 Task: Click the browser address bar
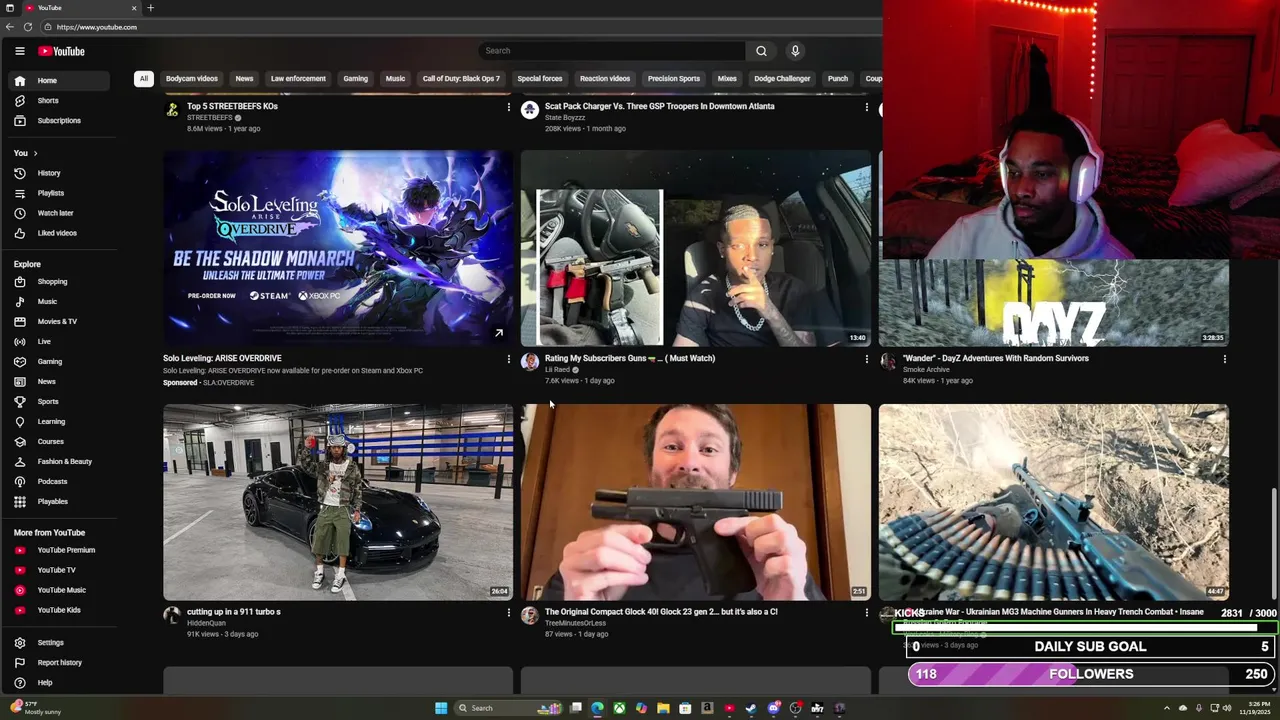460,27
